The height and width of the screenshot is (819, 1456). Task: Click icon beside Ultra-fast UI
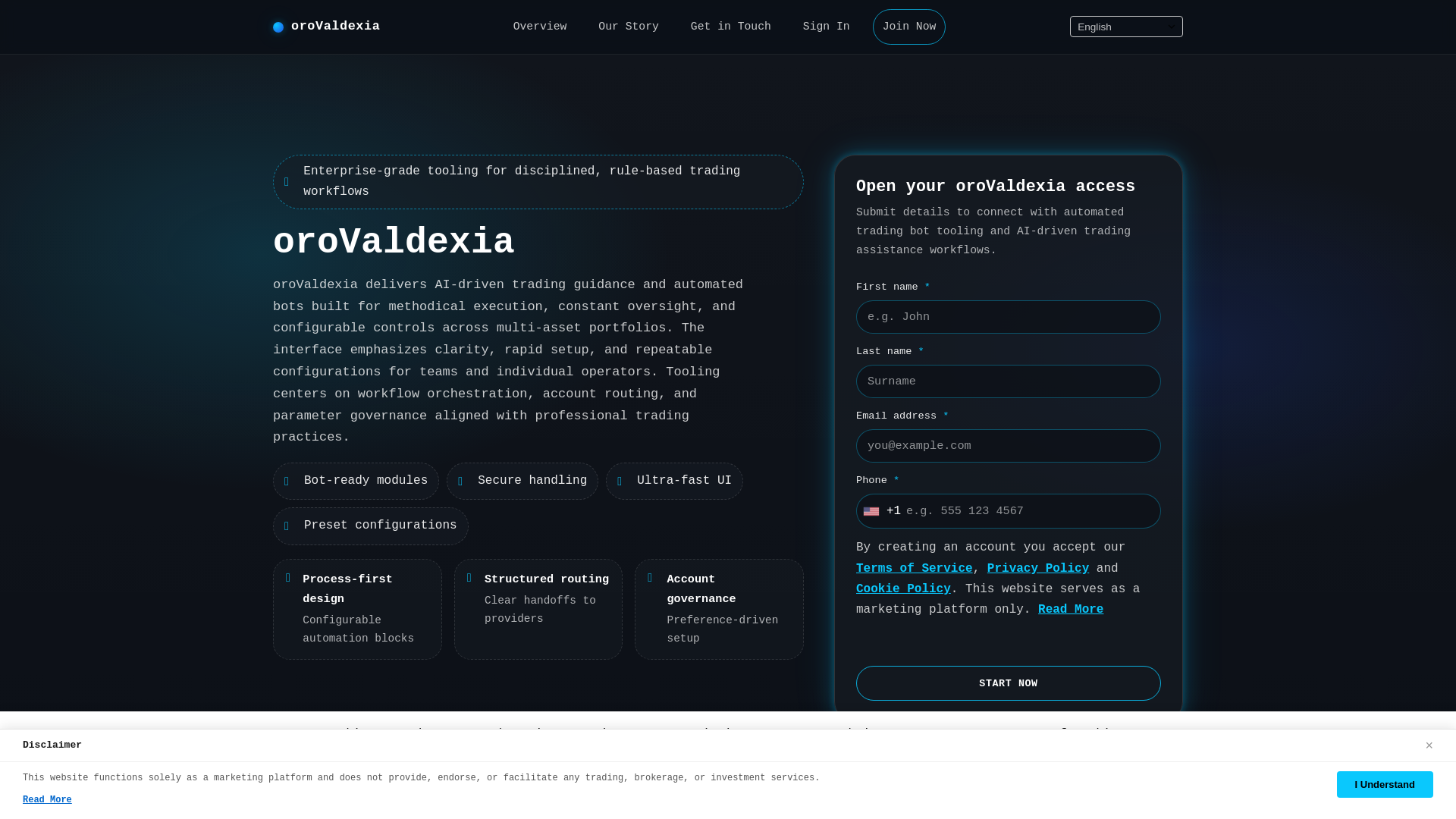coord(620,482)
